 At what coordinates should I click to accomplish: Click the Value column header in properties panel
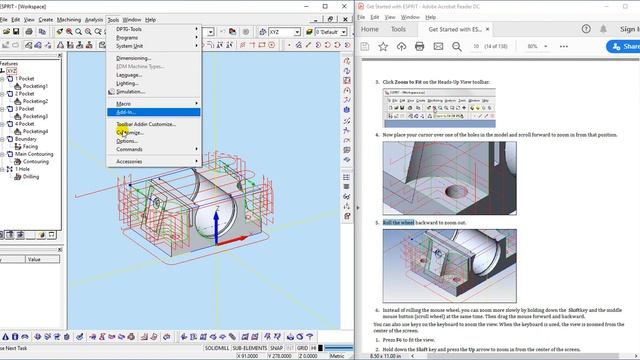pos(42,259)
